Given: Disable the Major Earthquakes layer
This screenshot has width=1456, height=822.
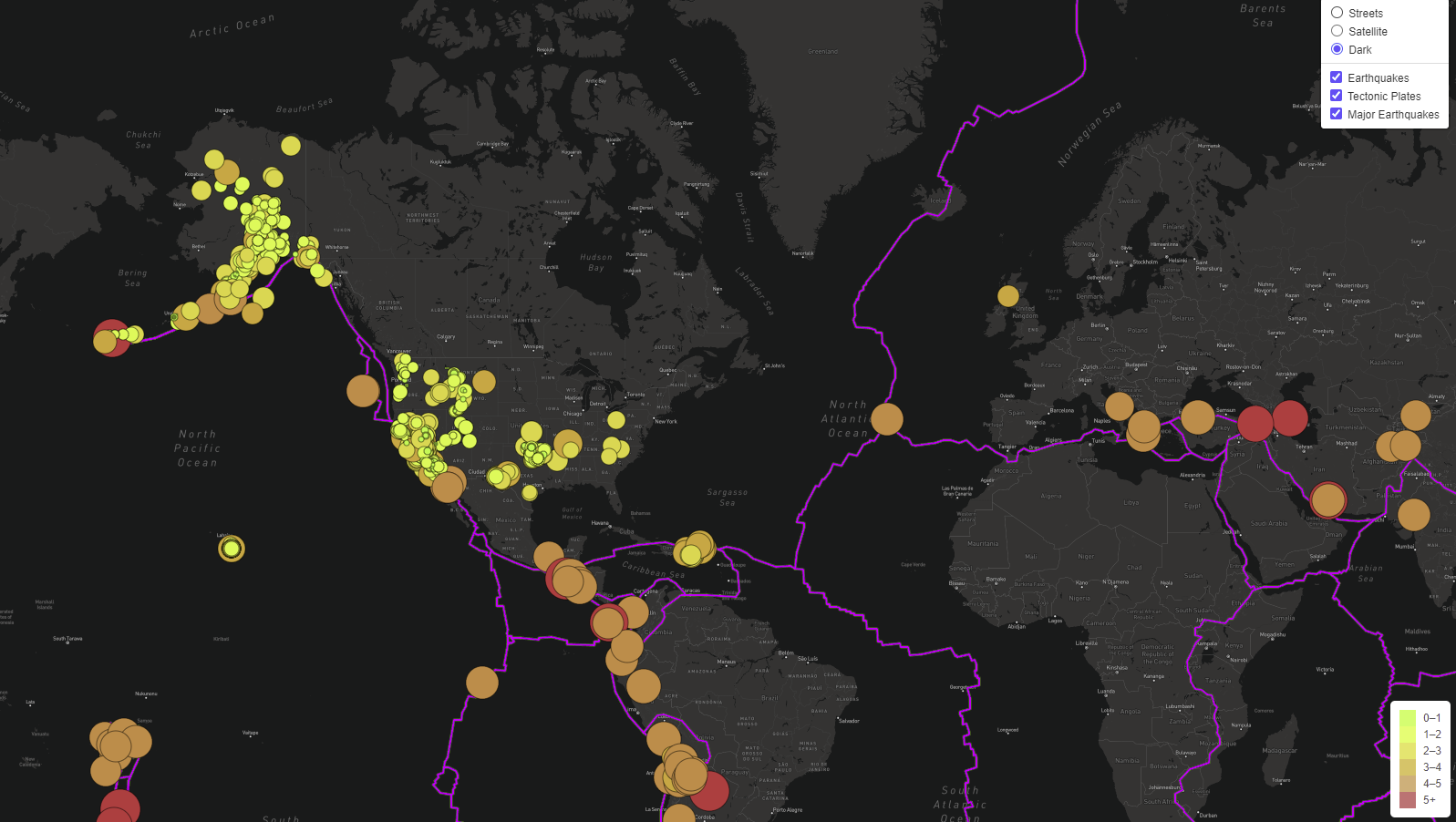Looking at the screenshot, I should click(x=1336, y=114).
